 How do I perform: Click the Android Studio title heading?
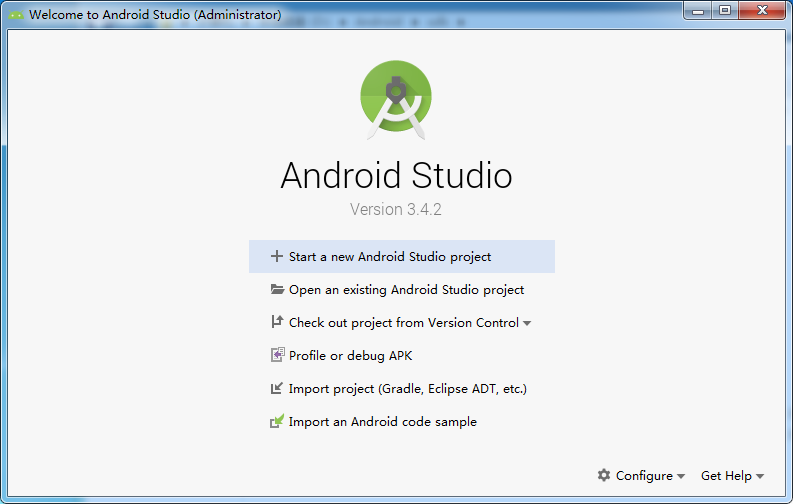pos(396,175)
